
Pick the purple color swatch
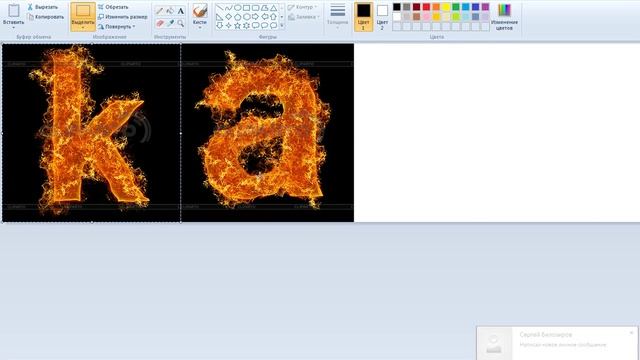pos(485,7)
